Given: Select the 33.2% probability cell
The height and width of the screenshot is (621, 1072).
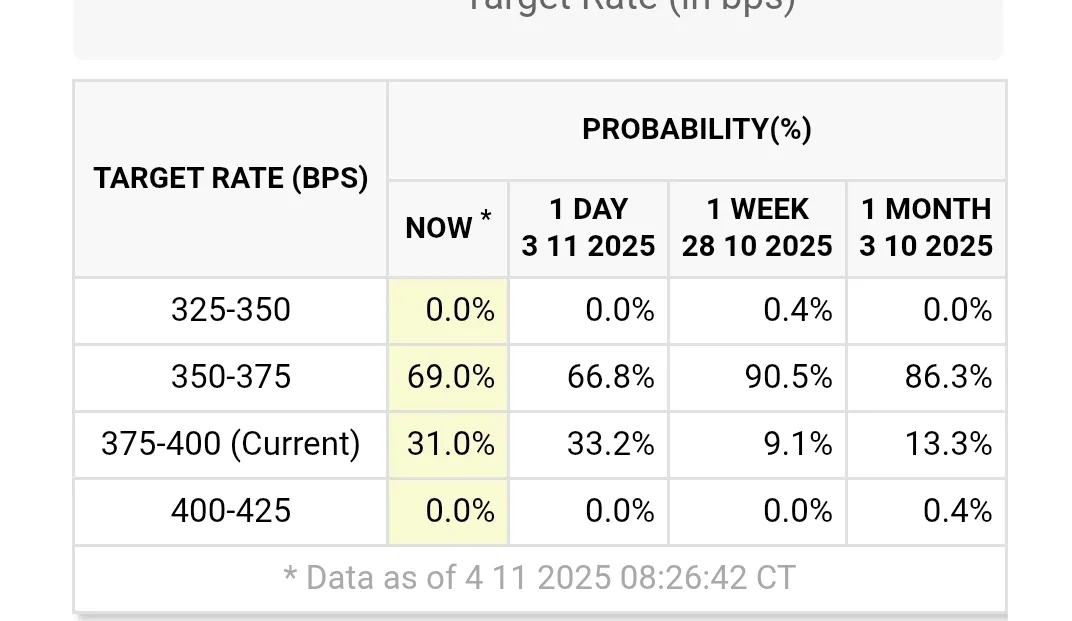Looking at the screenshot, I should tap(610, 444).
